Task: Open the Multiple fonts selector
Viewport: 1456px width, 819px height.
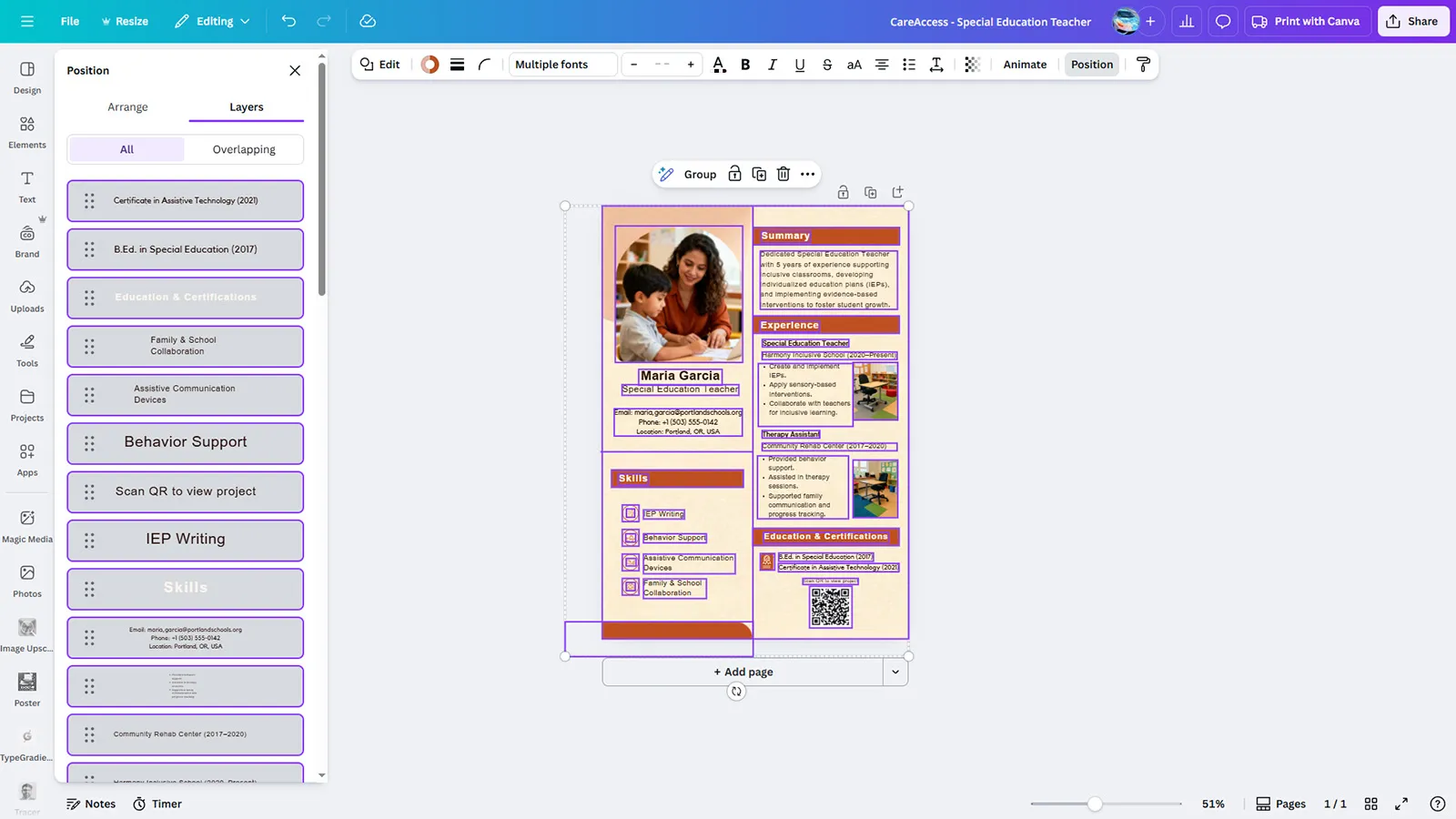Action: click(562, 65)
